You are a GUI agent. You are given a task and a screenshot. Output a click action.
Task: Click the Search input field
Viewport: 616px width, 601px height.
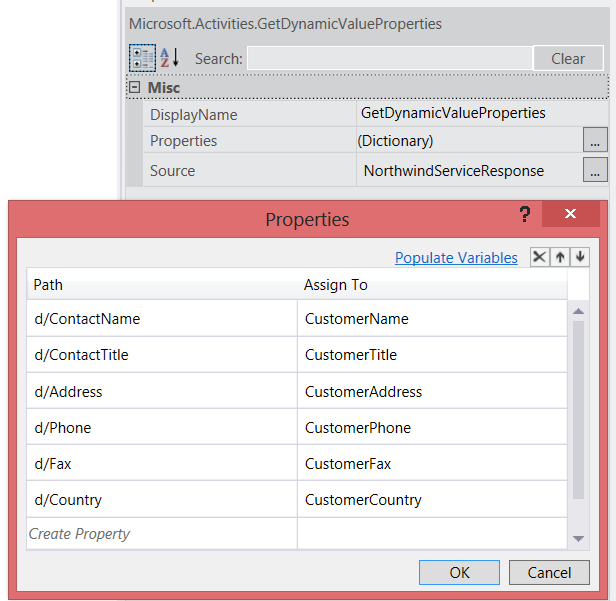tap(390, 58)
